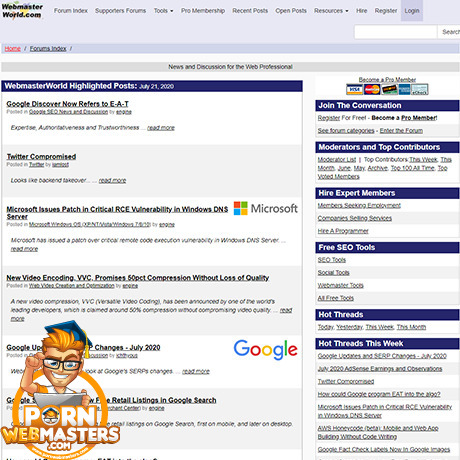Image resolution: width=460 pixels, height=460 pixels.
Task: Click Enter the Forum link
Action: pos(401,131)
